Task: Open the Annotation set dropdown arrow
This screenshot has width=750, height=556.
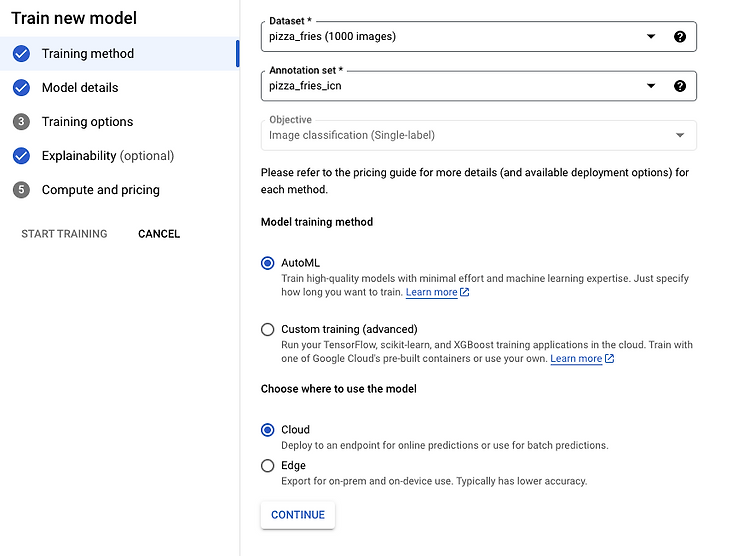Action: point(651,86)
